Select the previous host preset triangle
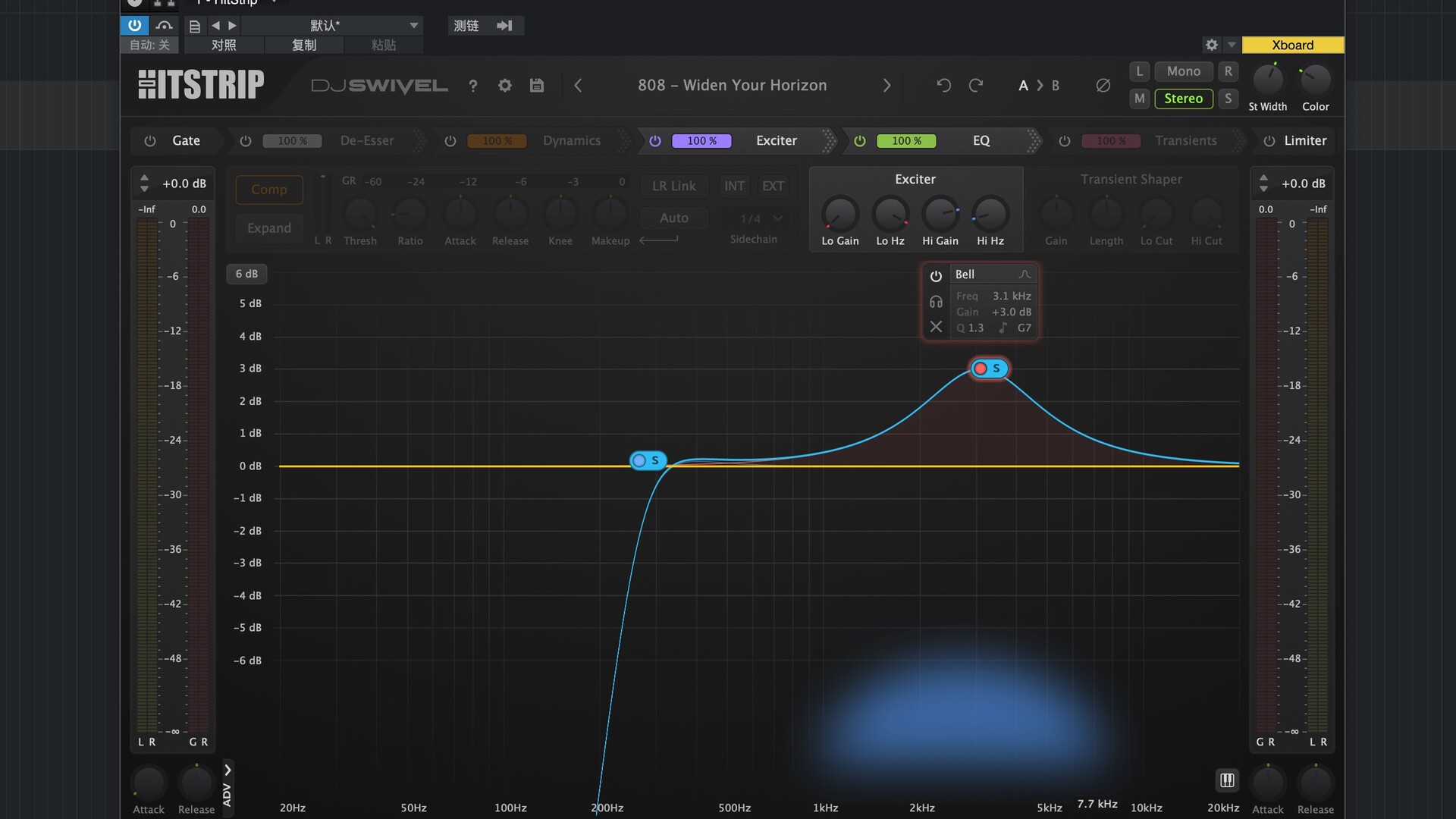The width and height of the screenshot is (1456, 819). (215, 26)
